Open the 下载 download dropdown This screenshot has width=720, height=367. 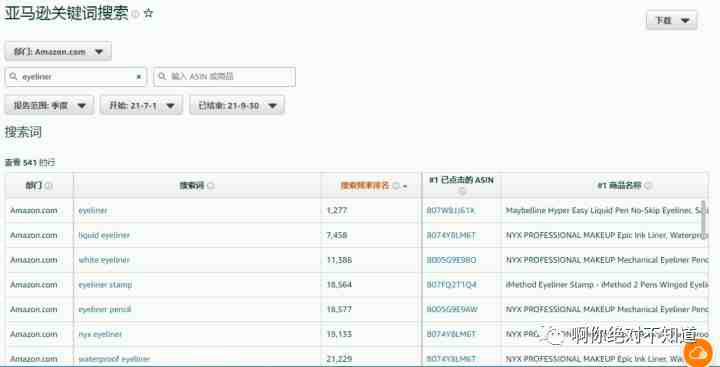(671, 21)
